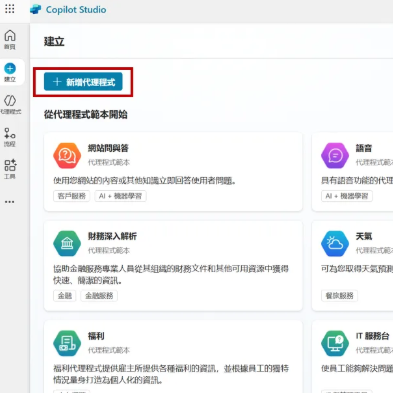This screenshot has width=393, height=393.
Task: Click the Copilot Studio logo icon
Action: click(36, 10)
